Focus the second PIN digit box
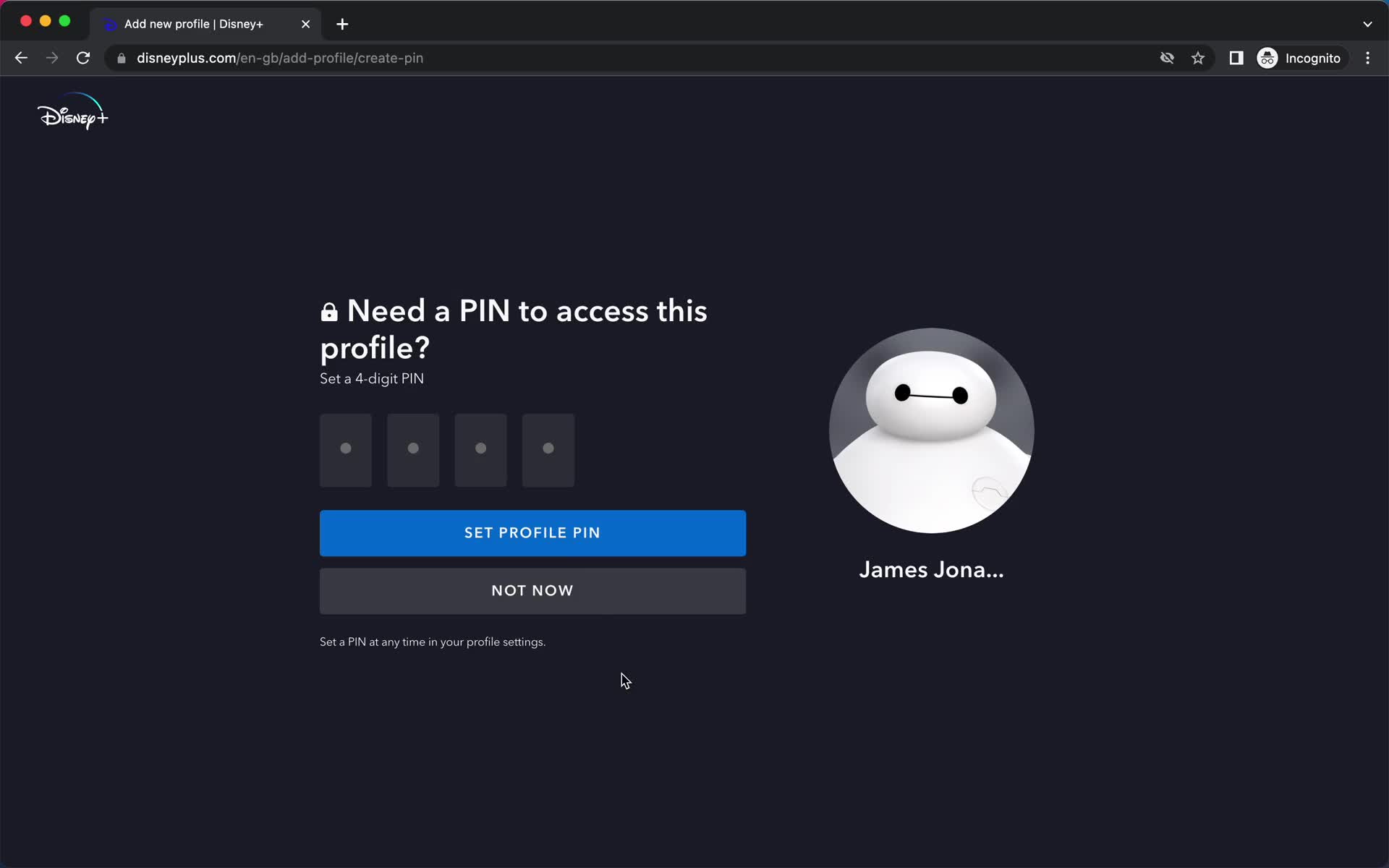This screenshot has height=868, width=1389. click(x=413, y=450)
